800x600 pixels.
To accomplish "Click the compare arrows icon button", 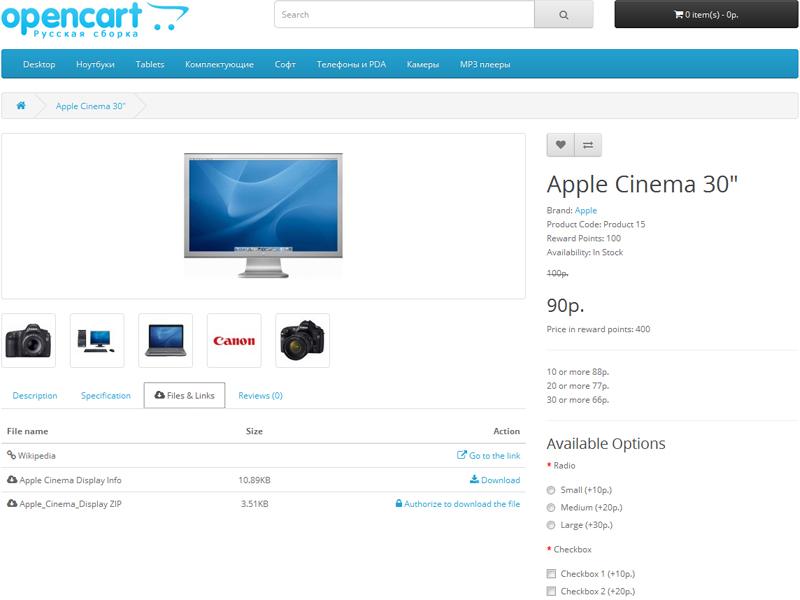I will pyautogui.click(x=588, y=145).
